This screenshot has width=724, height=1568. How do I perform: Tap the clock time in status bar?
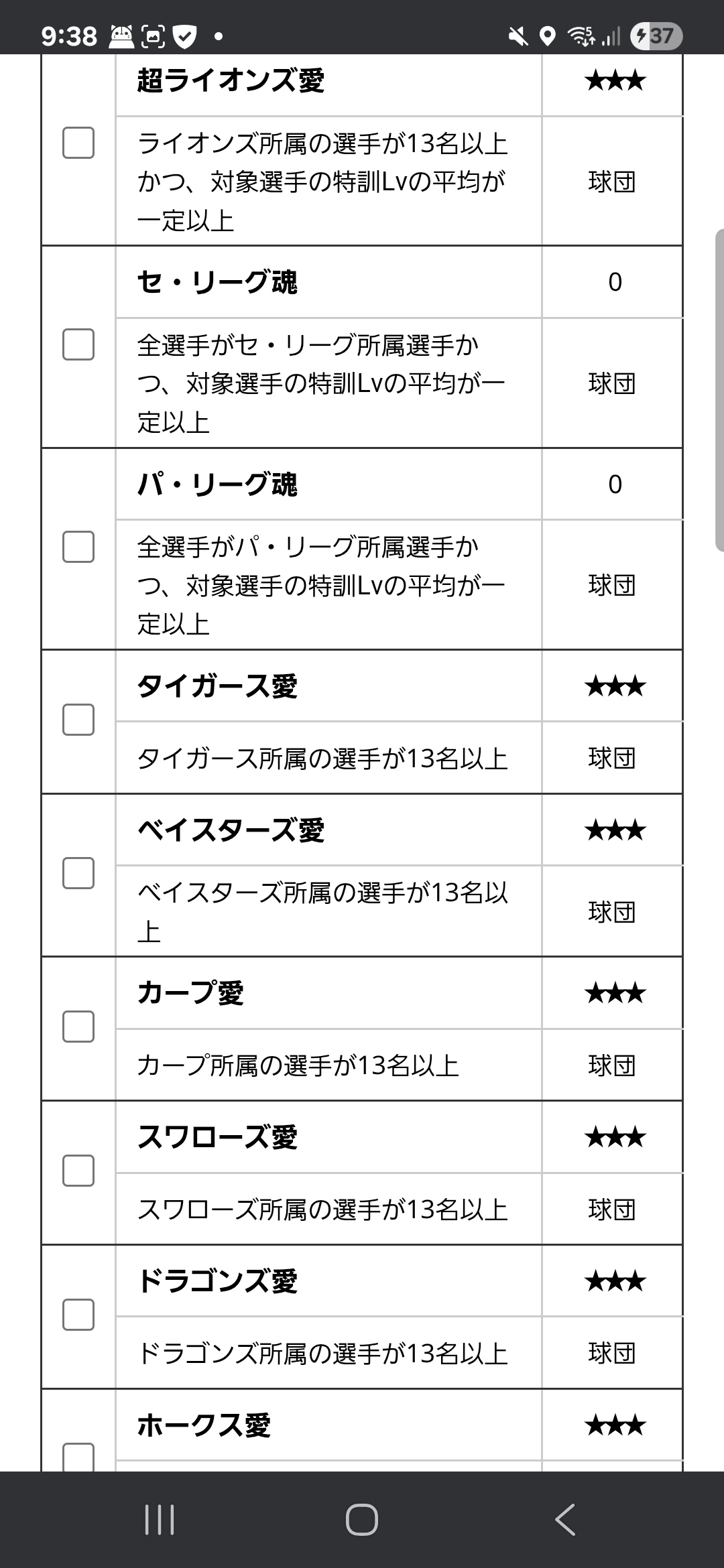[x=69, y=36]
